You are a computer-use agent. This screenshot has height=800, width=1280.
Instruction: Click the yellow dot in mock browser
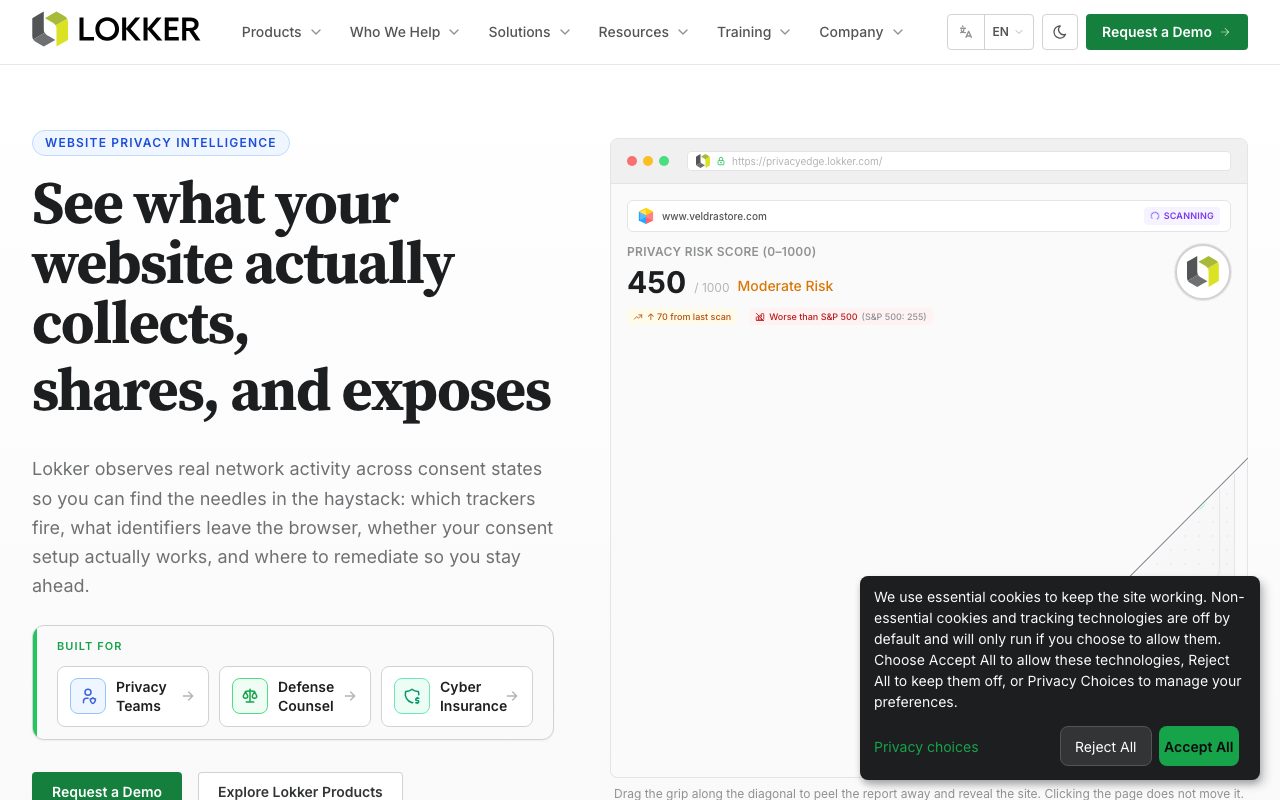[648, 161]
